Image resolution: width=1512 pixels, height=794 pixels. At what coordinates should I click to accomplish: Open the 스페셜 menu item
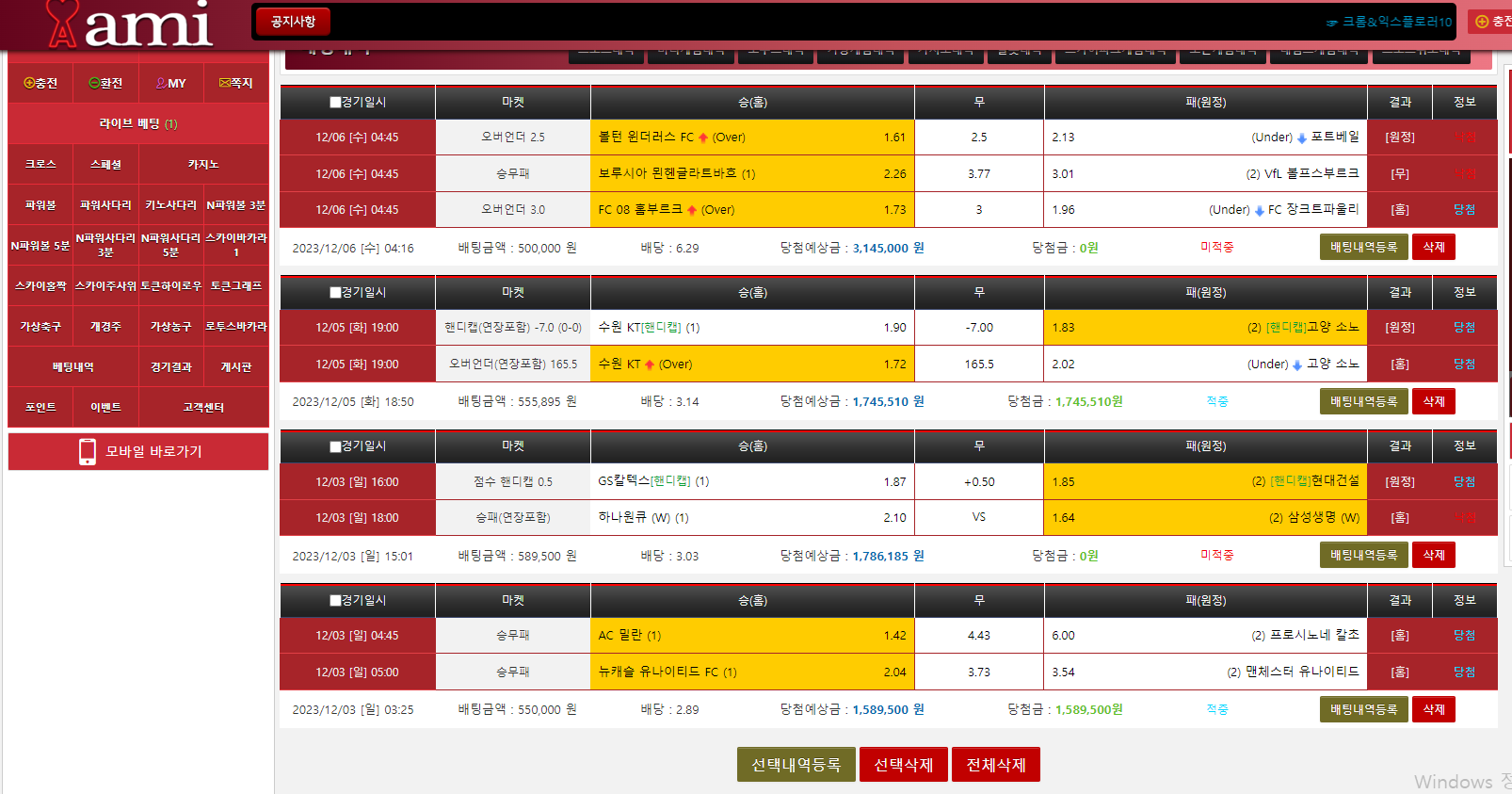click(x=105, y=164)
